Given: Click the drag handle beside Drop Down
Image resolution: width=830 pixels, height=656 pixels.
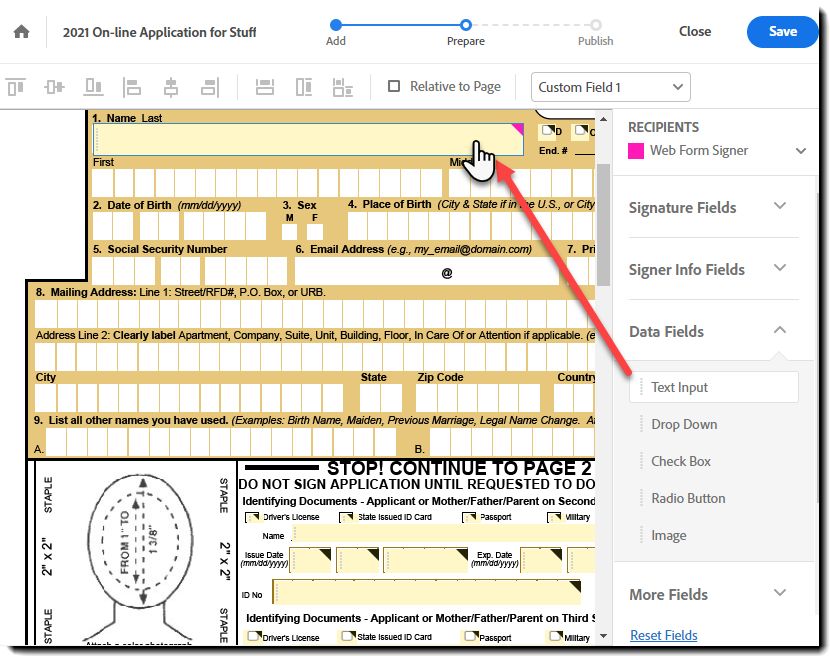Looking at the screenshot, I should coord(641,424).
